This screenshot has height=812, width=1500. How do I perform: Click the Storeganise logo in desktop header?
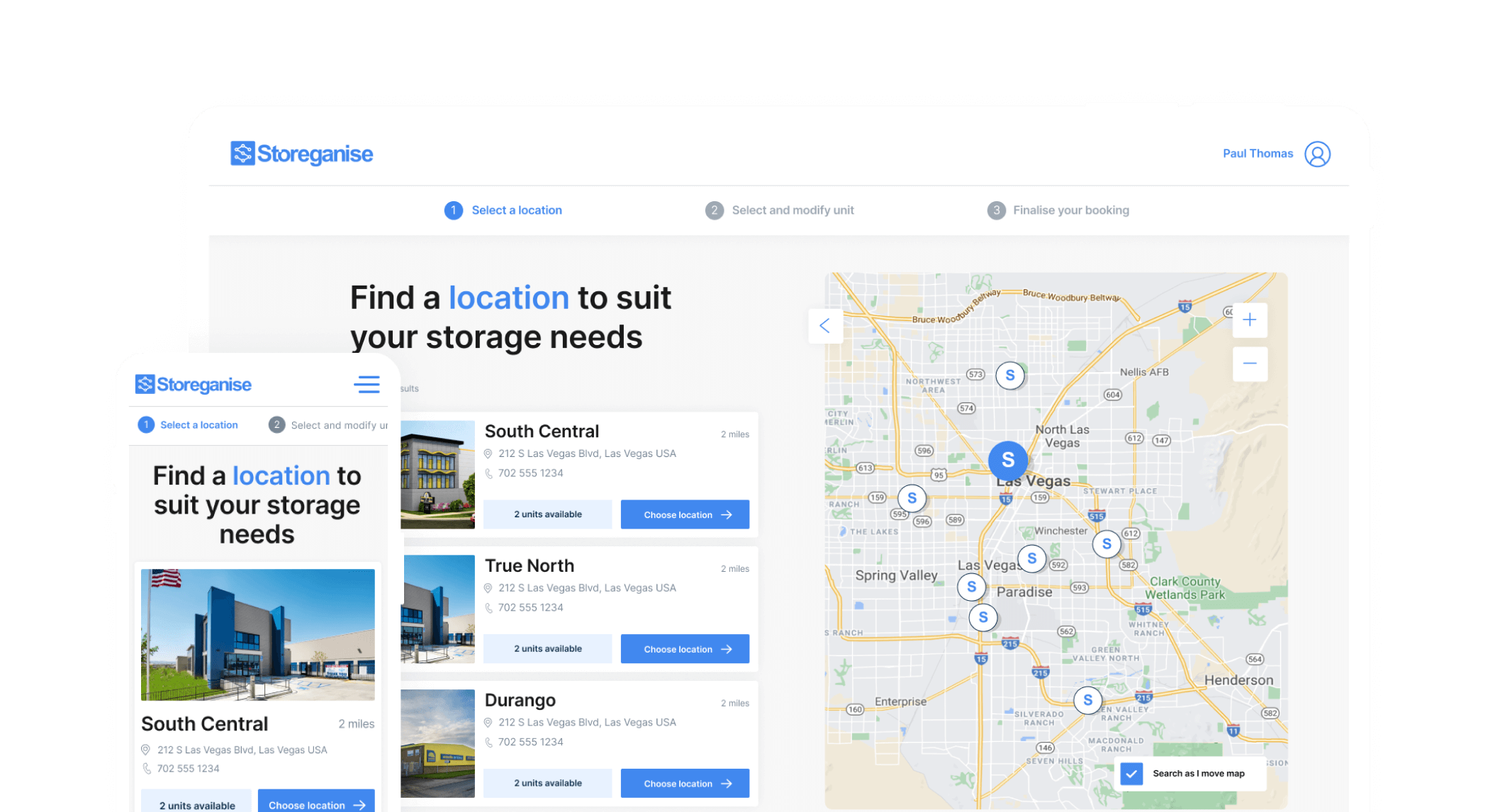click(302, 154)
